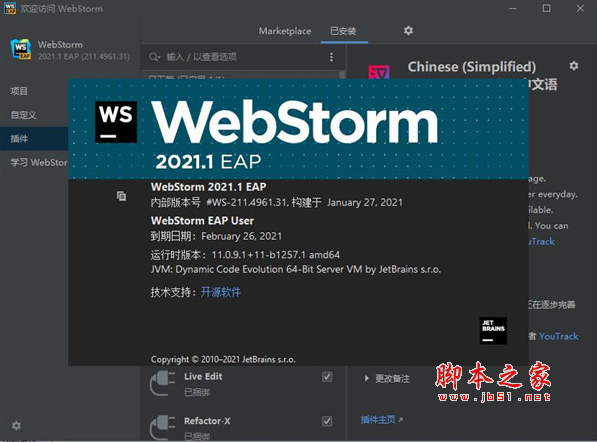Click the JVM Dynamic Code Evolution line
597x443 pixels.
(x=296, y=269)
